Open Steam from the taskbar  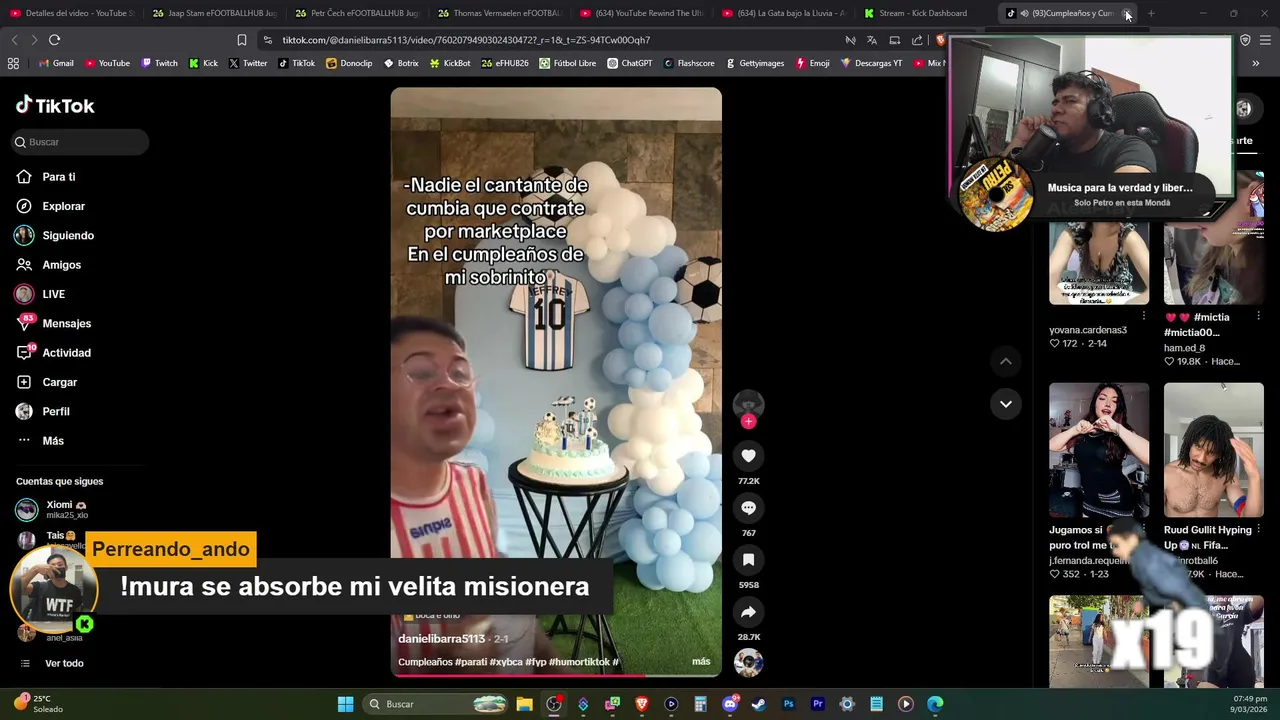[x=759, y=704]
